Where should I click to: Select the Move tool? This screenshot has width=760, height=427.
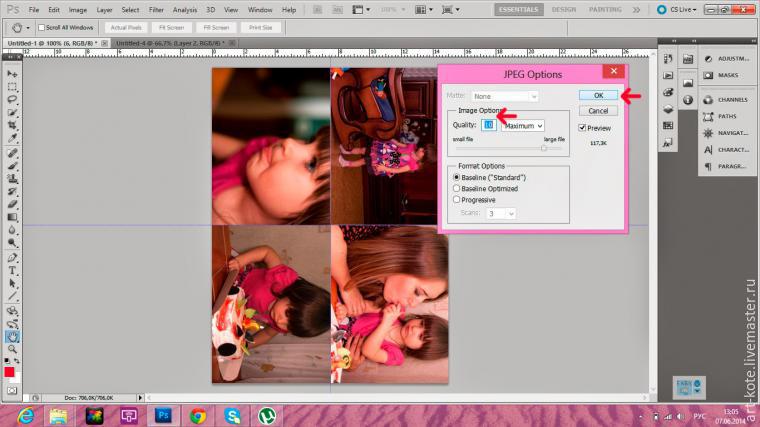(13, 74)
